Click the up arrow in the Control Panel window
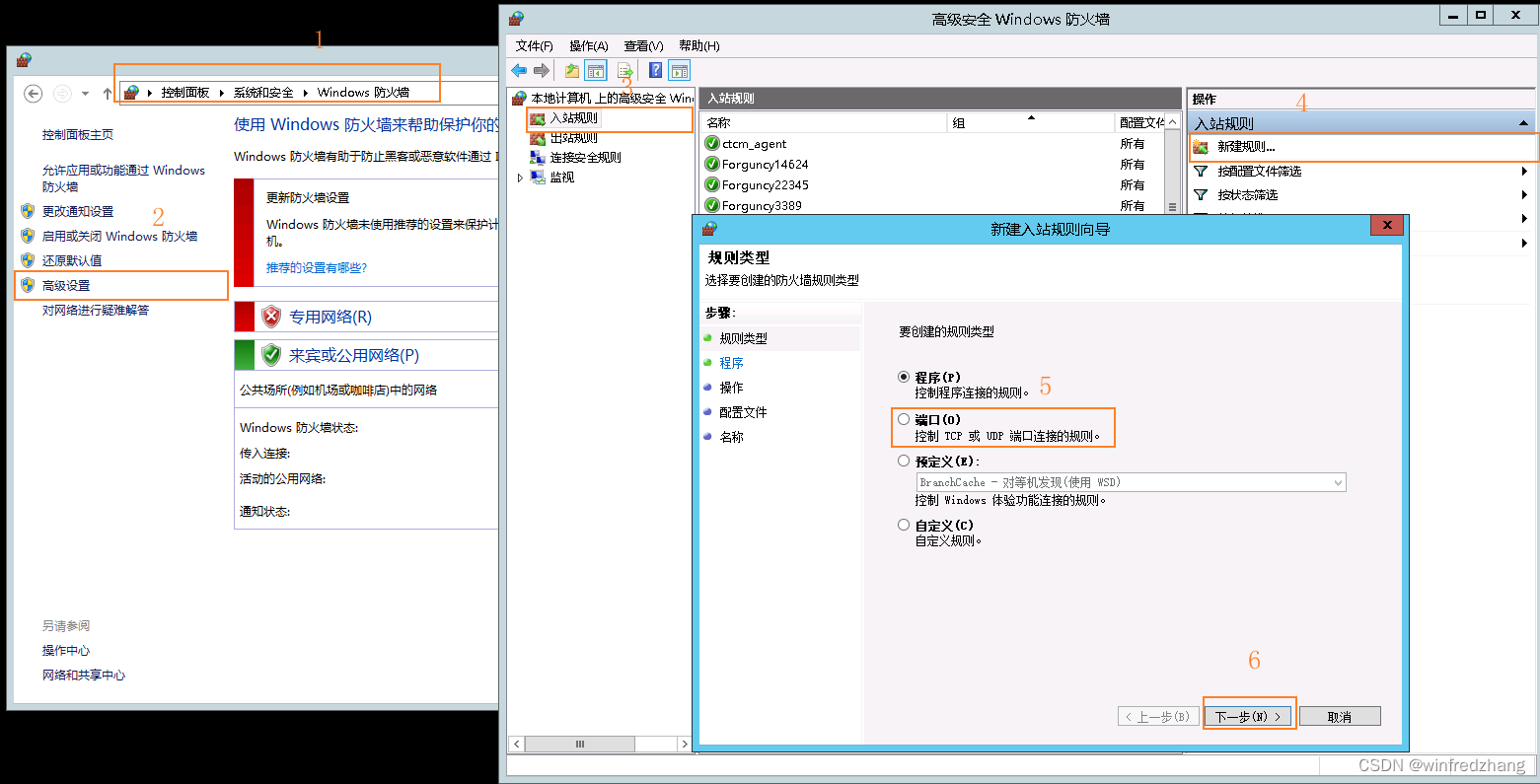Viewport: 1540px width, 784px height. [x=108, y=93]
